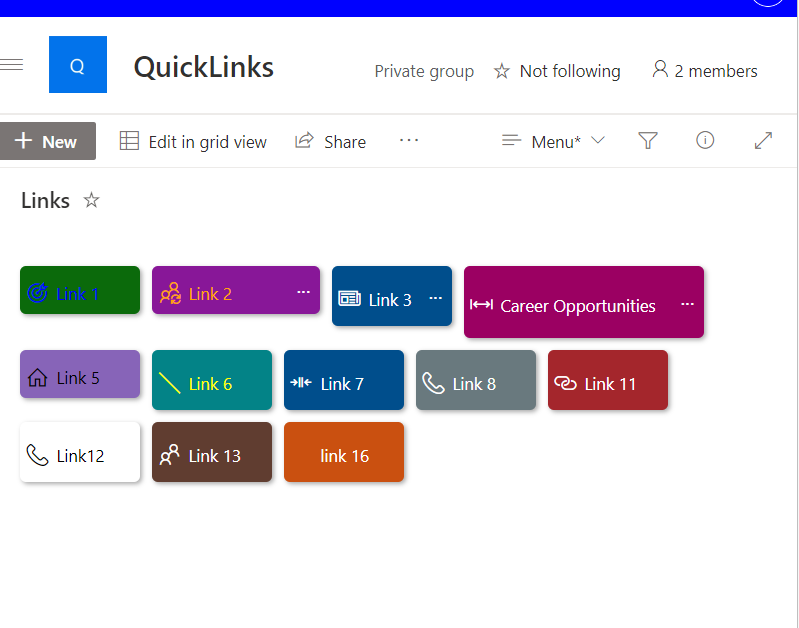The image size is (799, 628).
Task: Open the ellipsis menu on Link 3
Action: point(436,298)
